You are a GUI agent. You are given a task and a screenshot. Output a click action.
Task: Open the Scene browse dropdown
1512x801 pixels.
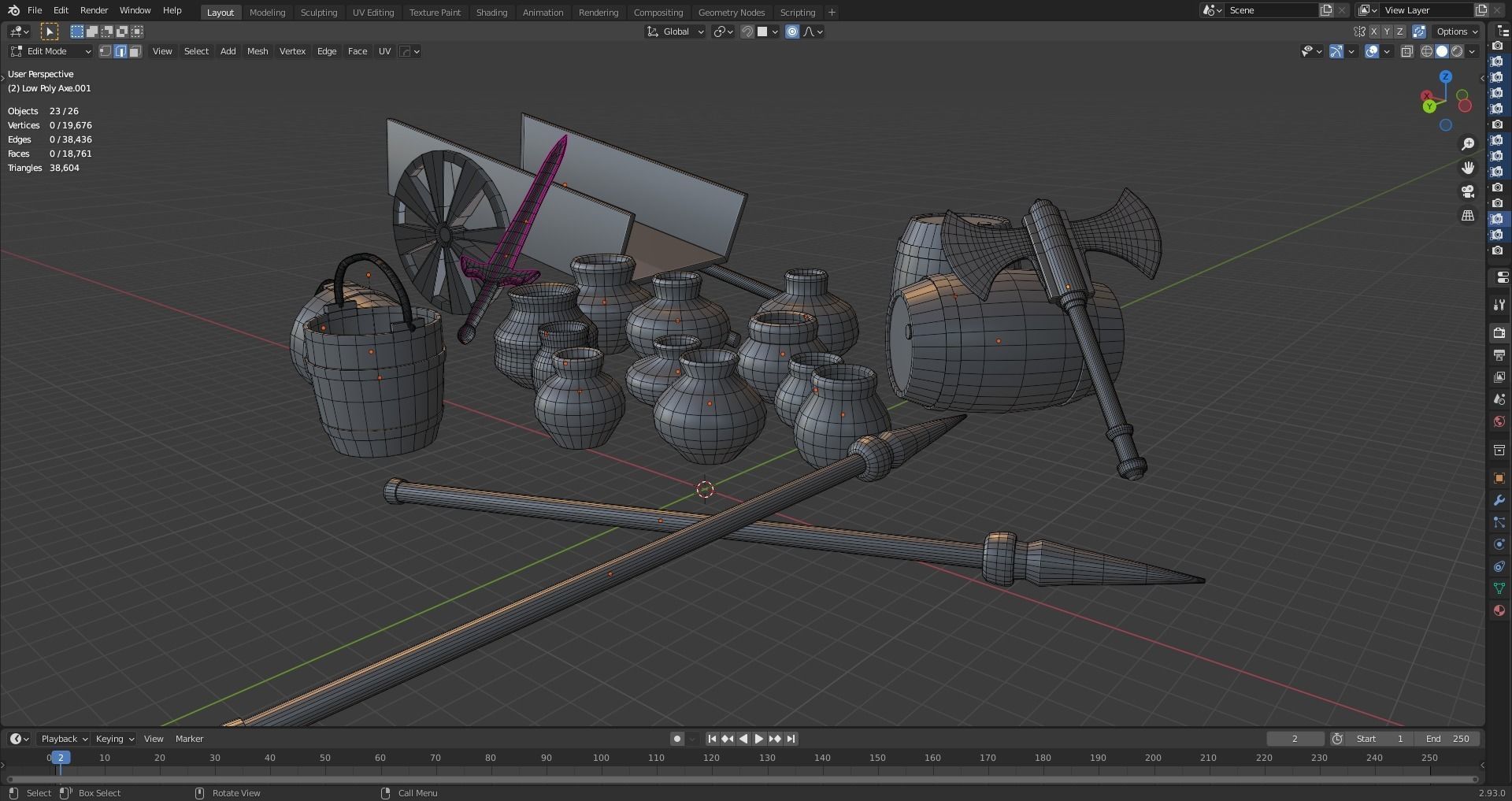click(x=1211, y=10)
